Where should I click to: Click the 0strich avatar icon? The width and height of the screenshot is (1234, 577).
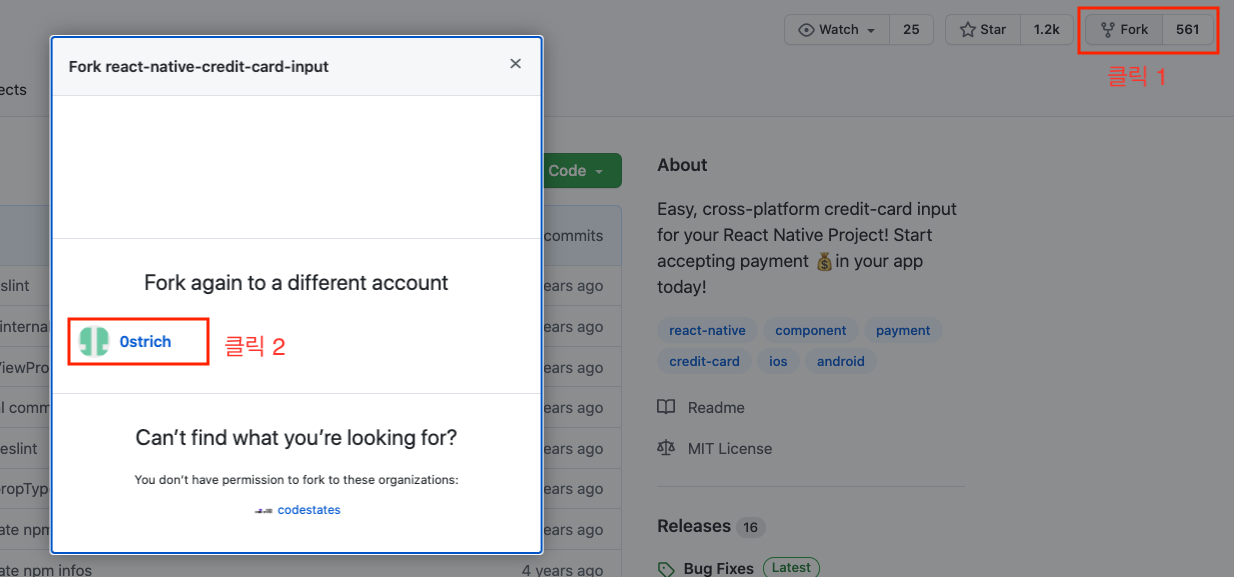click(x=94, y=342)
